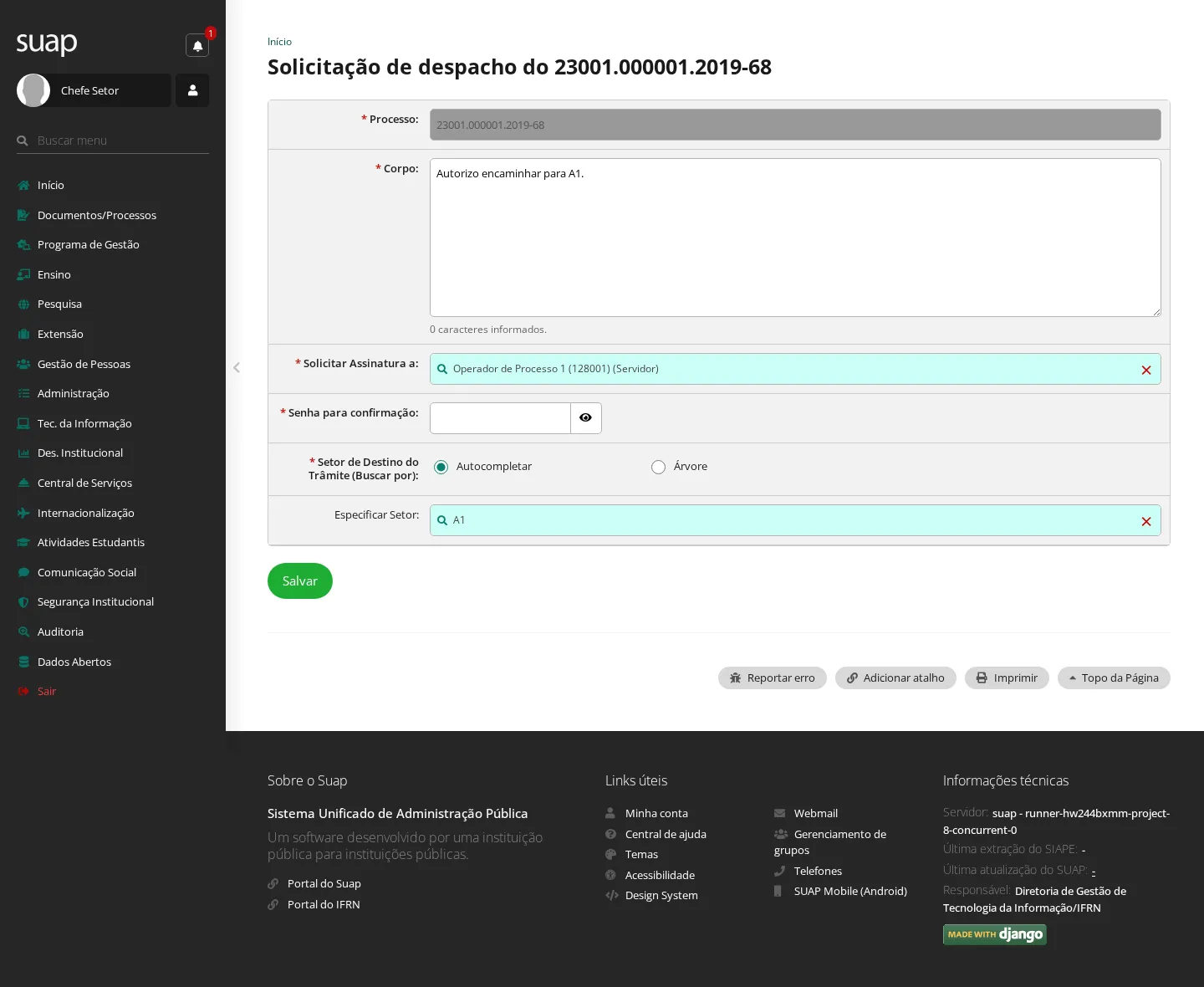Image resolution: width=1204 pixels, height=987 pixels.
Task: Click the Atividades Estudantis graduation icon
Action: tap(23, 543)
